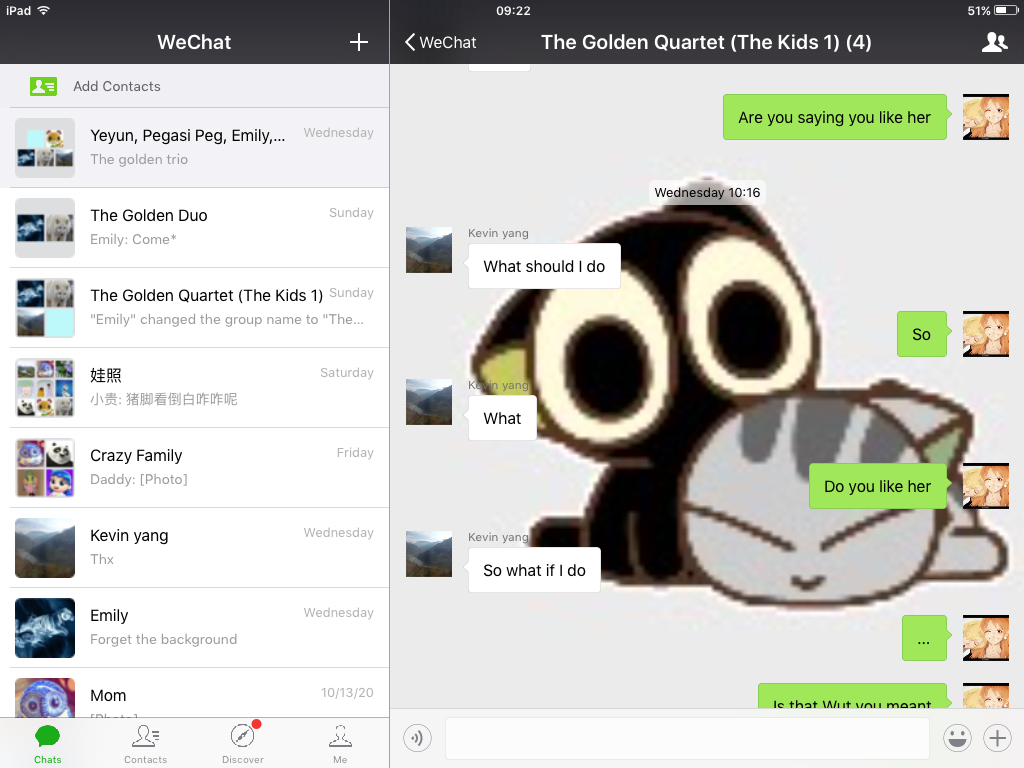Tap own avatar beside "Are you saying you like her"

(985, 117)
